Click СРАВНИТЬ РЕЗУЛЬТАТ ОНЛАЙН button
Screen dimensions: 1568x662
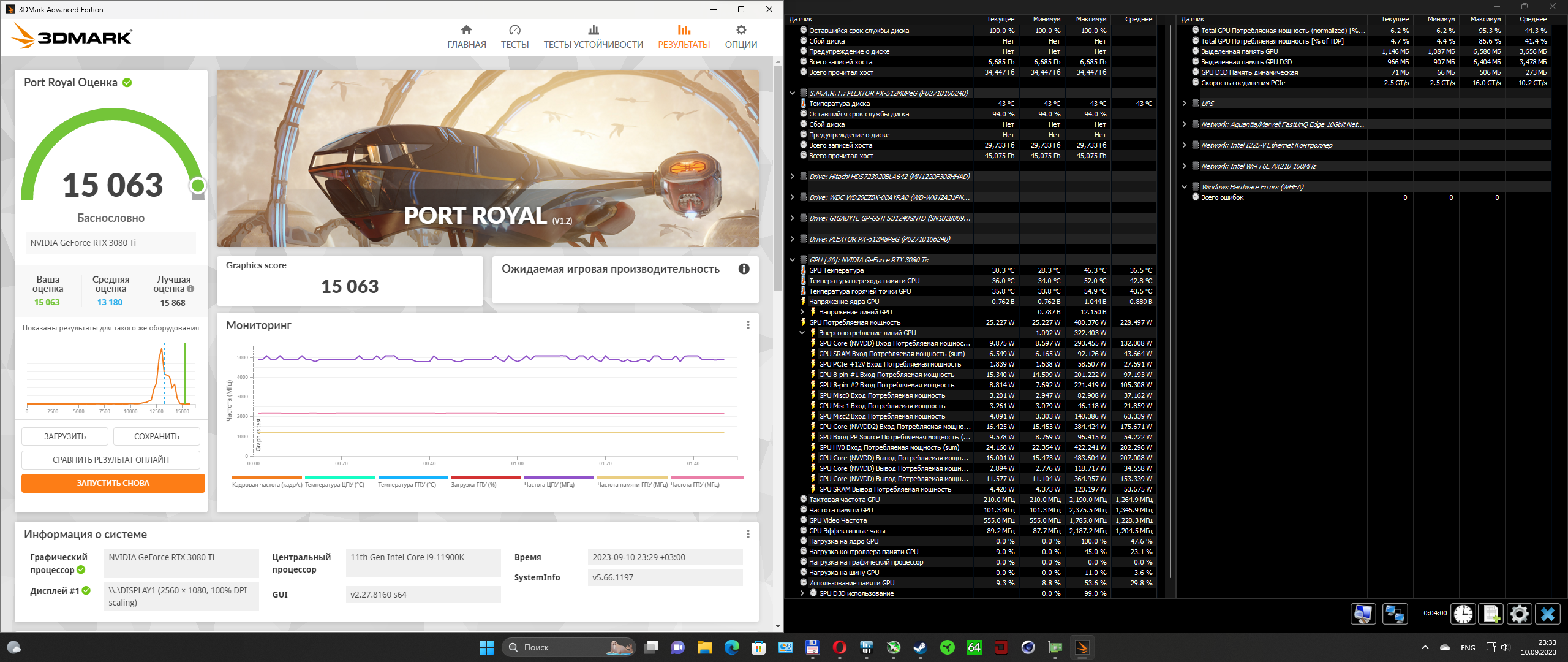point(111,460)
